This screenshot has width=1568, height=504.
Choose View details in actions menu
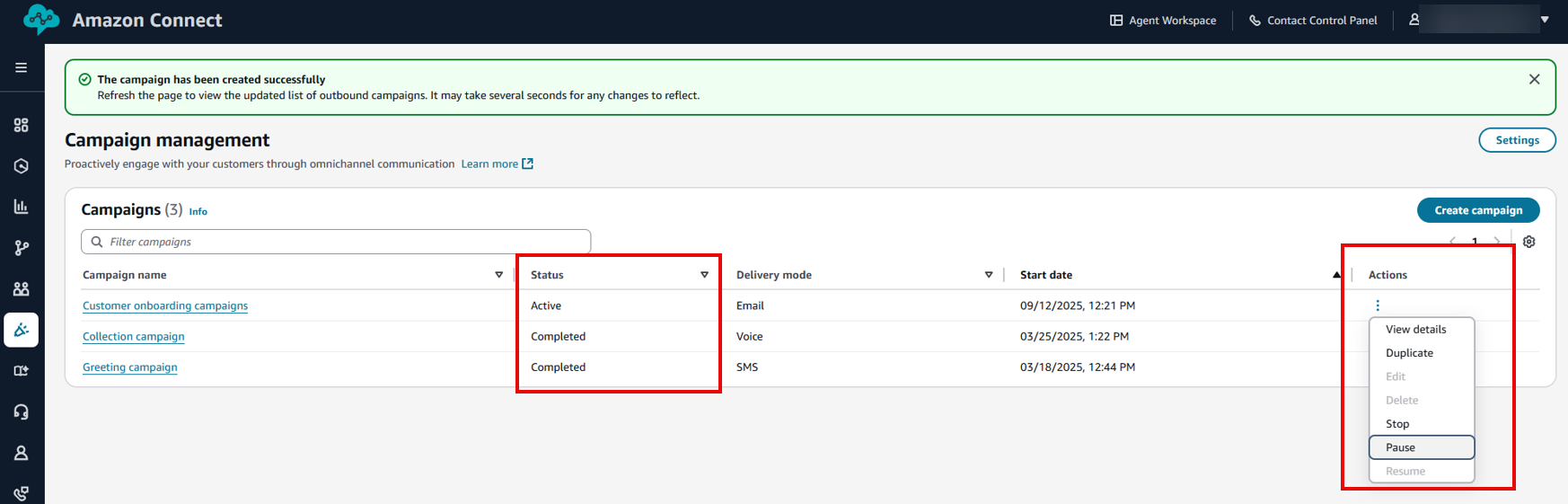coord(1415,330)
